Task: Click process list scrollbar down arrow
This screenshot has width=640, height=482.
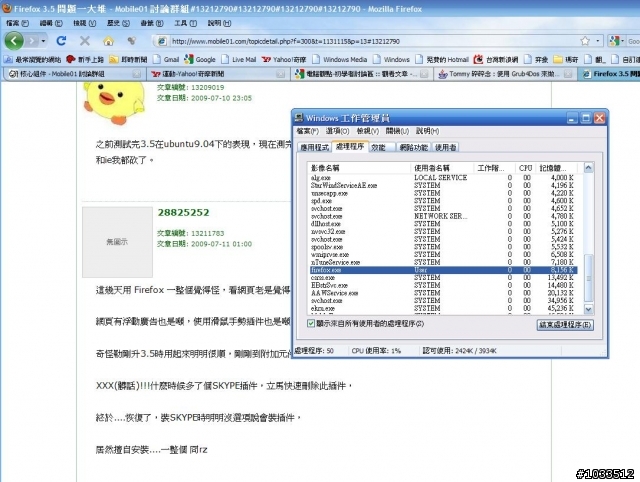Action: point(589,309)
